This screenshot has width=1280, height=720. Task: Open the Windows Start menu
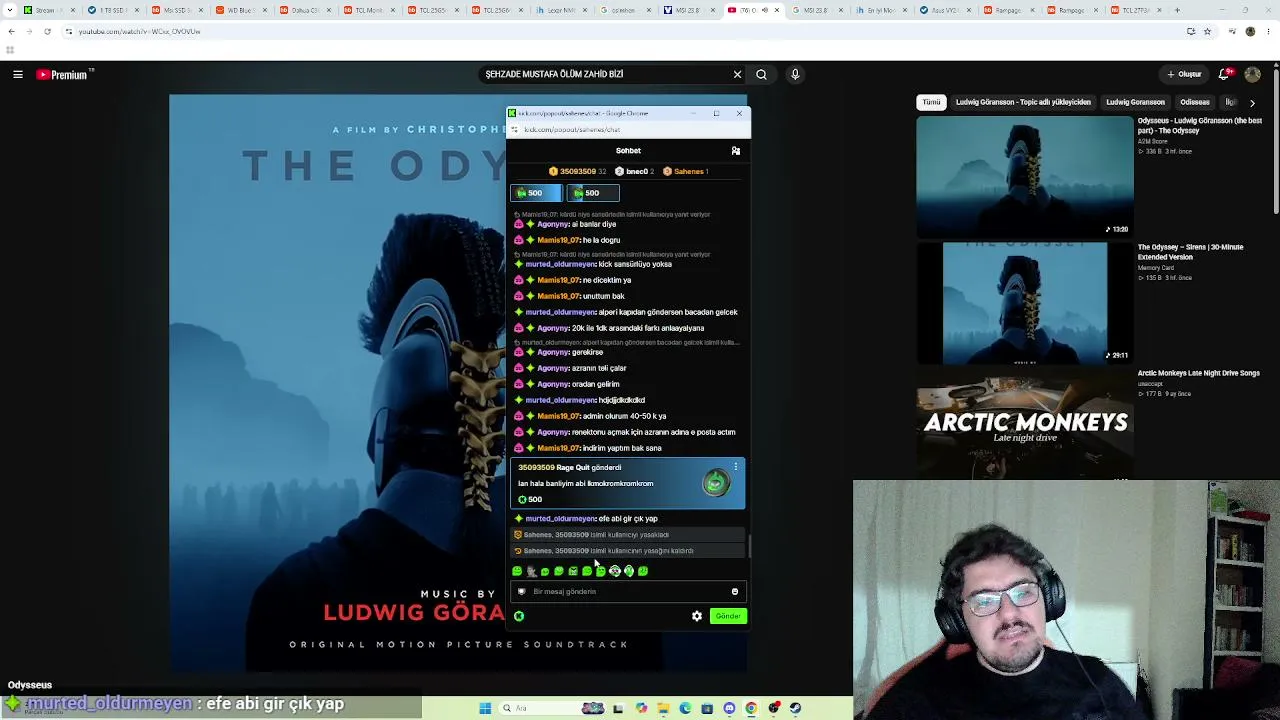coord(485,708)
